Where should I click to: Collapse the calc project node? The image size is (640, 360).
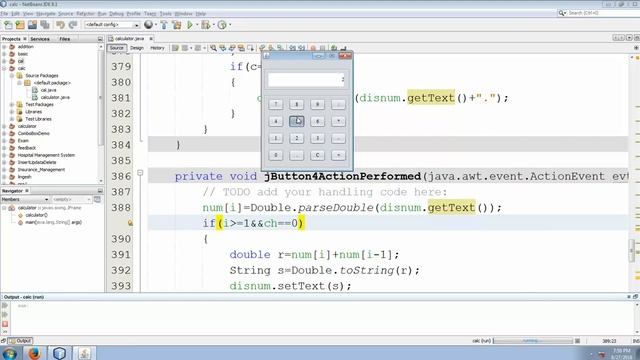pyautogui.click(x=4, y=68)
